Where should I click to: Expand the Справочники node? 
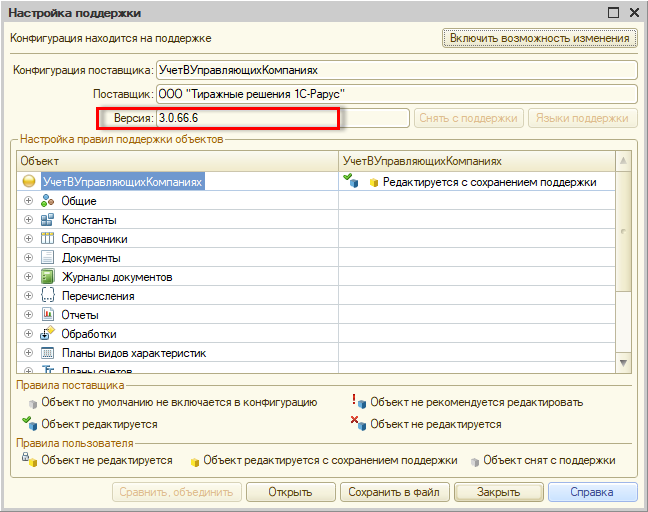pos(29,238)
